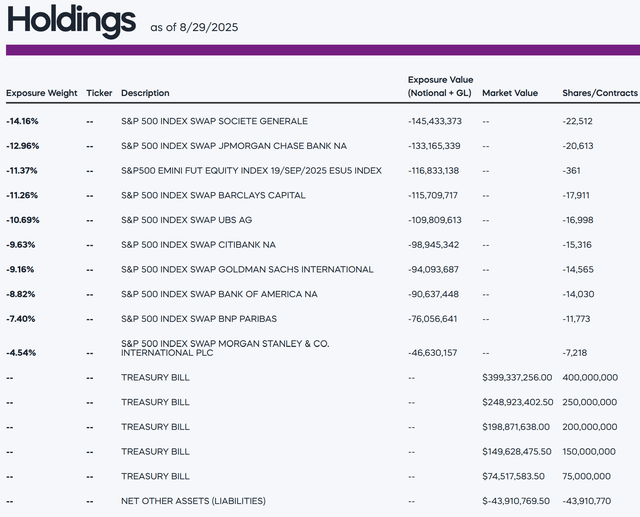Sort by the Description column header
This screenshot has width=640, height=517.
coord(145,93)
